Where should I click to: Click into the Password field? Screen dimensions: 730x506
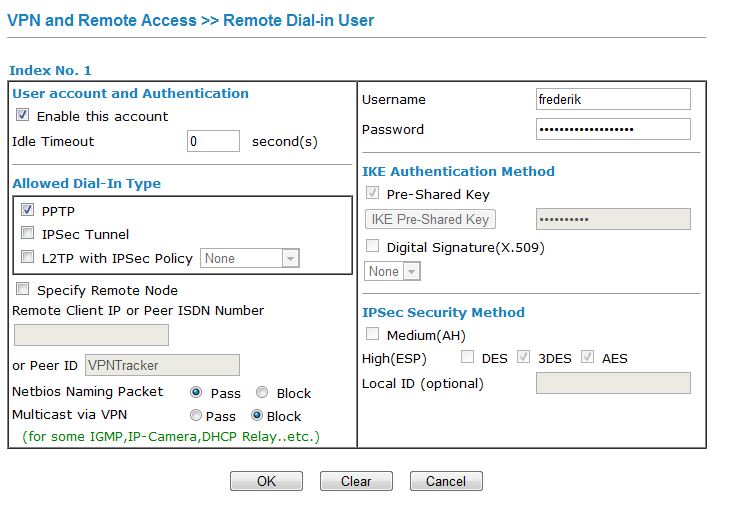coord(613,129)
